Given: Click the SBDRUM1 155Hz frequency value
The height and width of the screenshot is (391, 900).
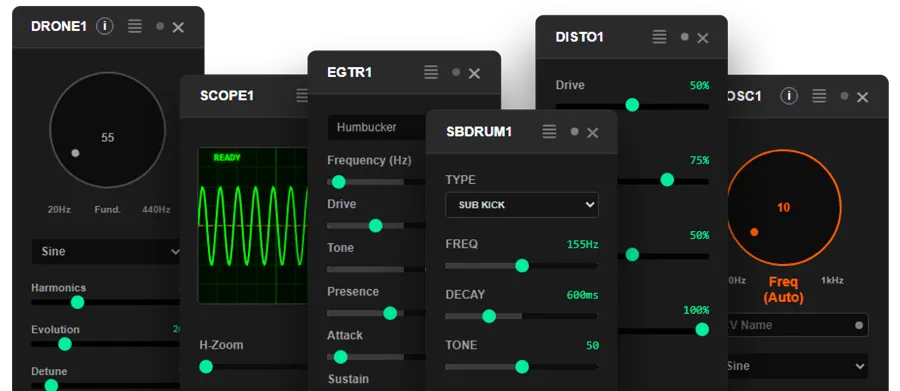Looking at the screenshot, I should (583, 245).
